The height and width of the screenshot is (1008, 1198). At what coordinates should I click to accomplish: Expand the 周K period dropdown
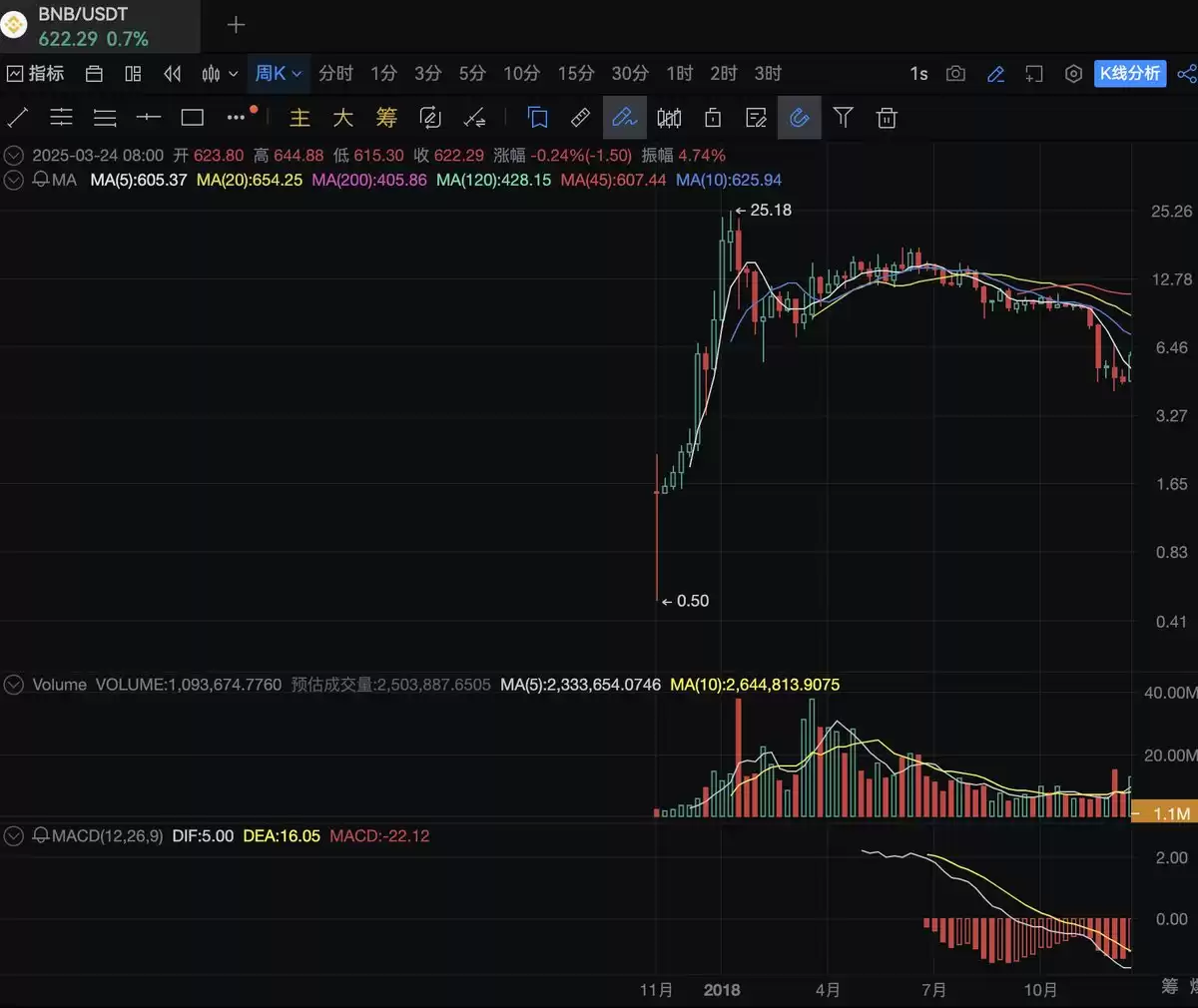point(279,74)
